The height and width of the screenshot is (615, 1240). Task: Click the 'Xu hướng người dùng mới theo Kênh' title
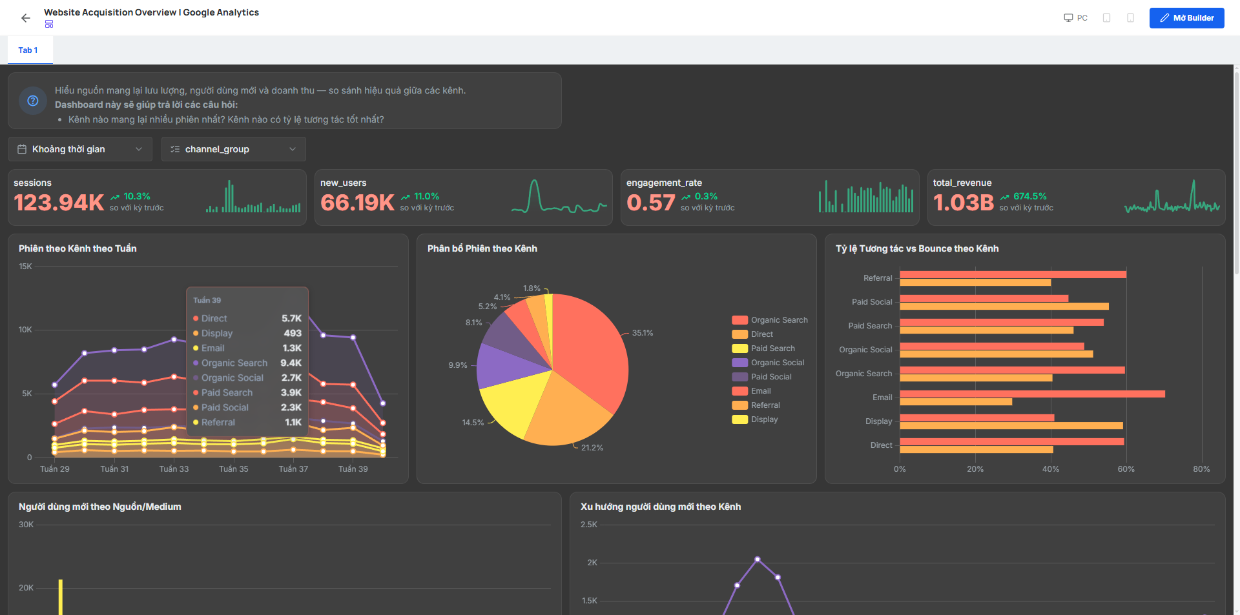pyautogui.click(x=661, y=507)
